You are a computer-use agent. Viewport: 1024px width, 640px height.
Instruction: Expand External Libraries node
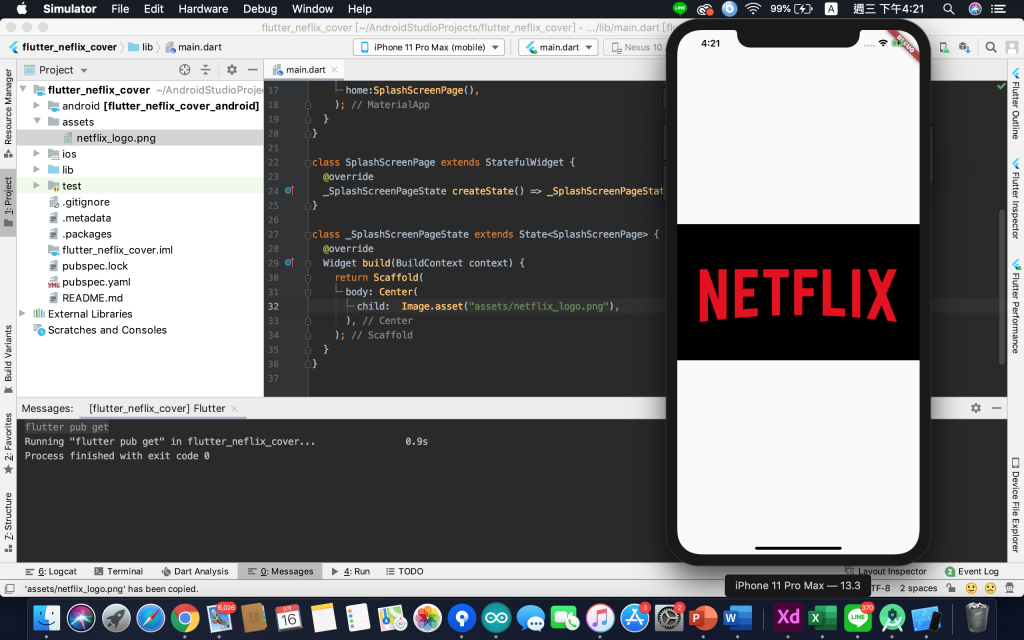pyautogui.click(x=23, y=313)
